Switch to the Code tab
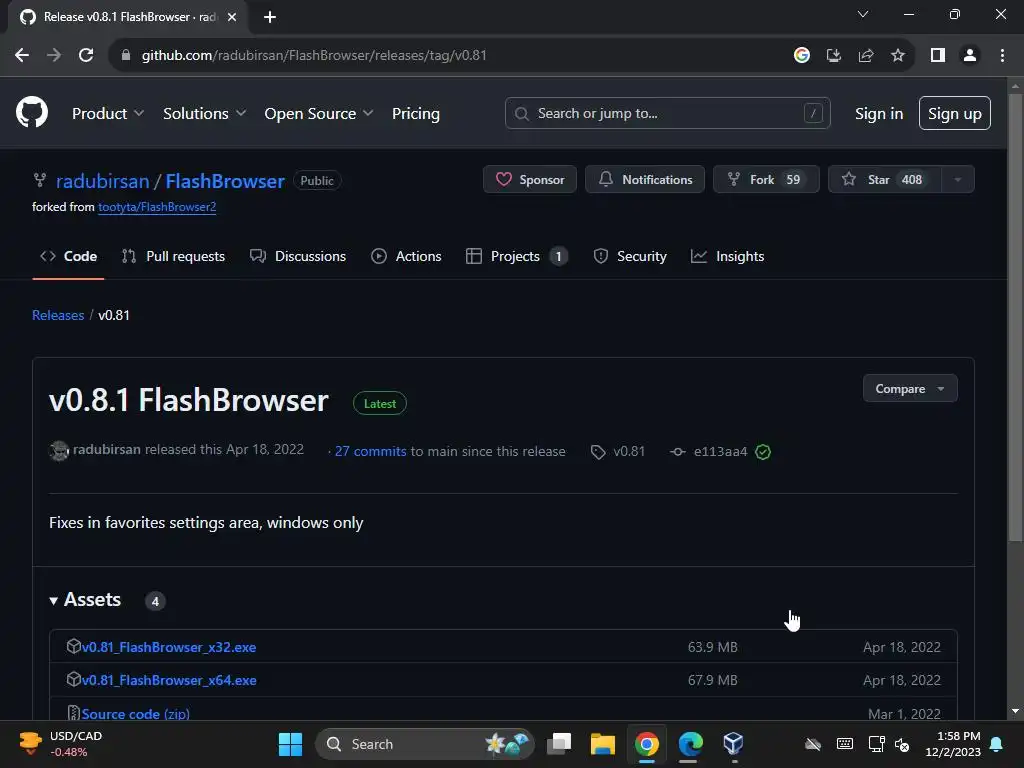 [x=69, y=257]
